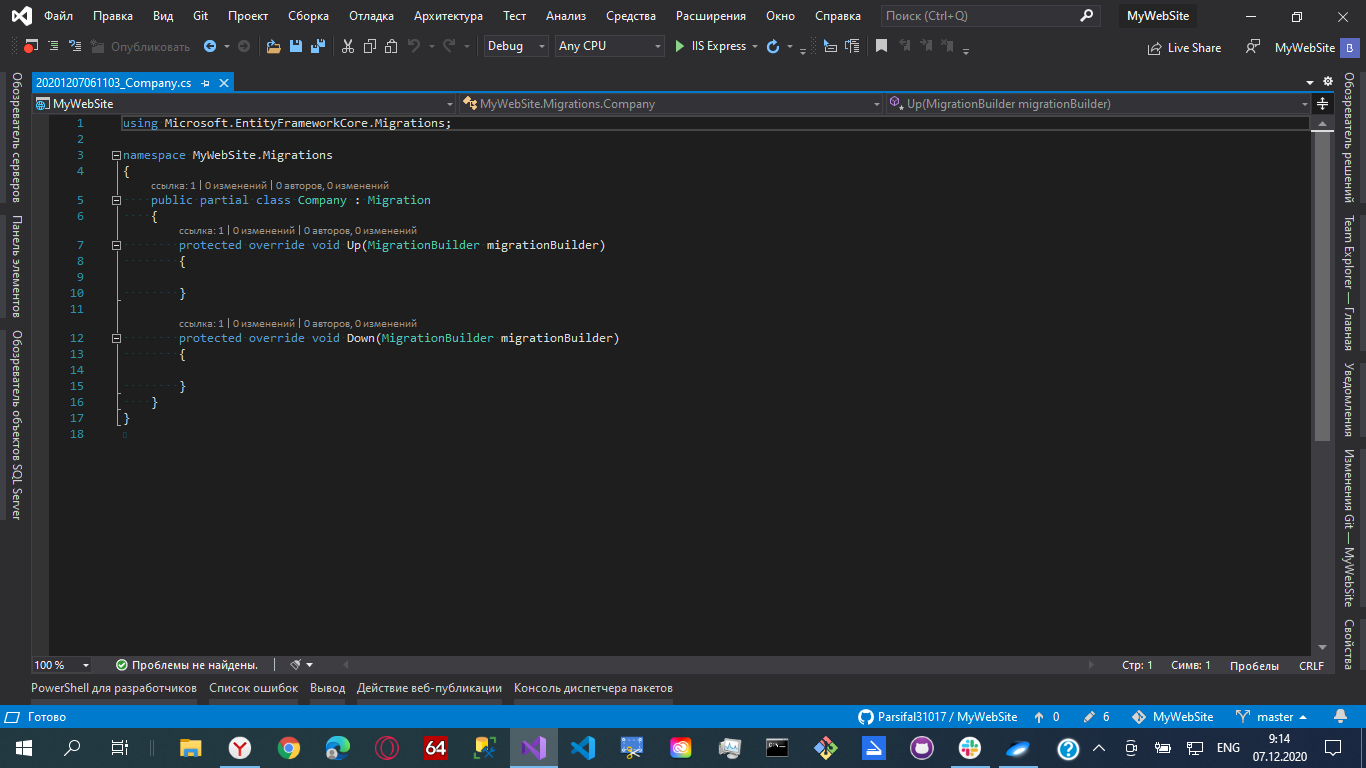Click the Проблемы не найдены status indicator
Image resolution: width=1366 pixels, height=768 pixels.
click(x=187, y=665)
